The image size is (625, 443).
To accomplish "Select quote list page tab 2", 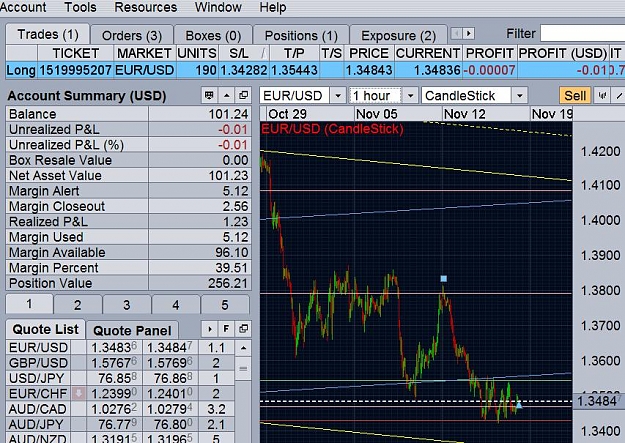I will pos(78,305).
